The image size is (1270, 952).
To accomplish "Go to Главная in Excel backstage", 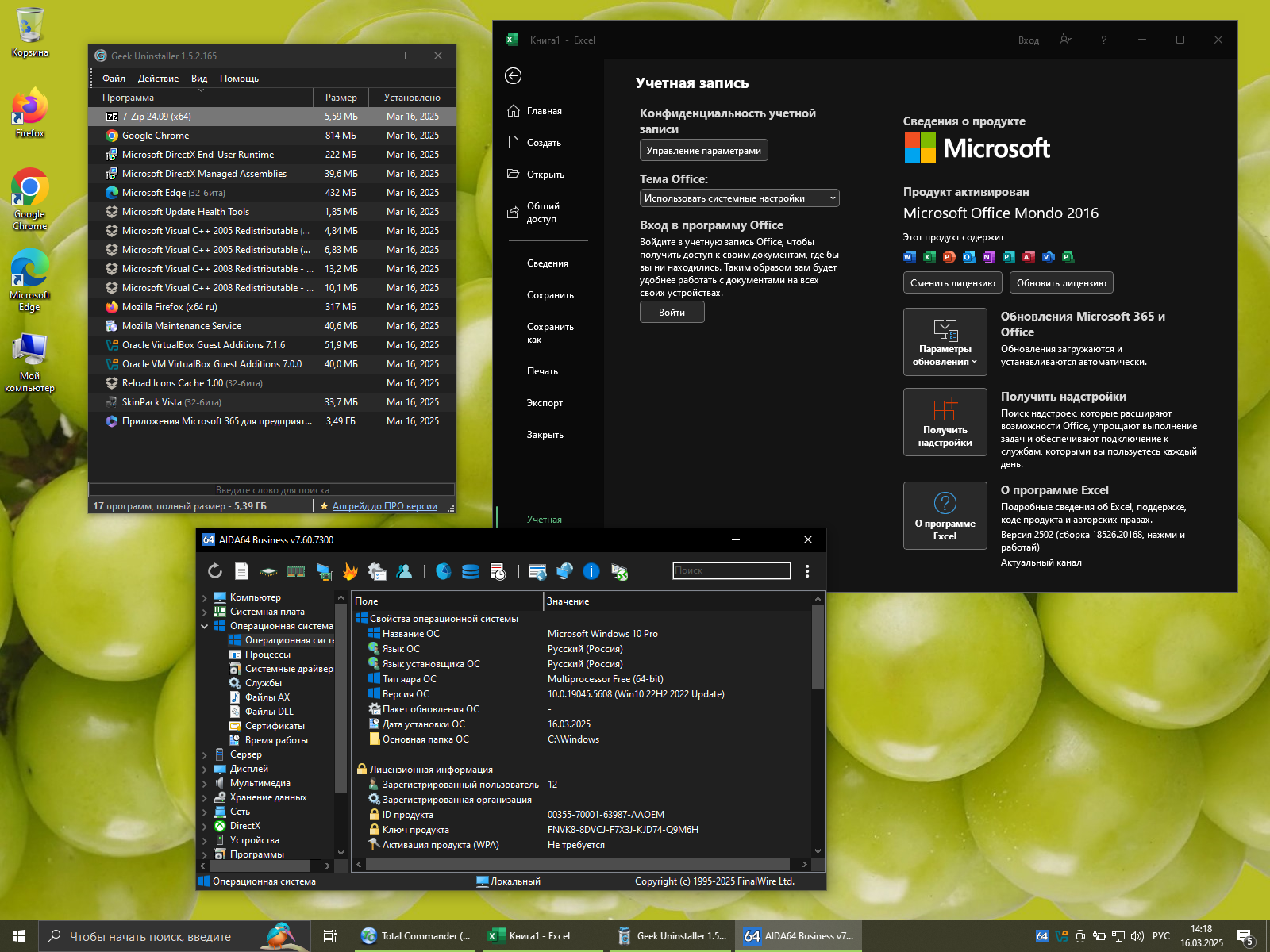I will coord(545,111).
